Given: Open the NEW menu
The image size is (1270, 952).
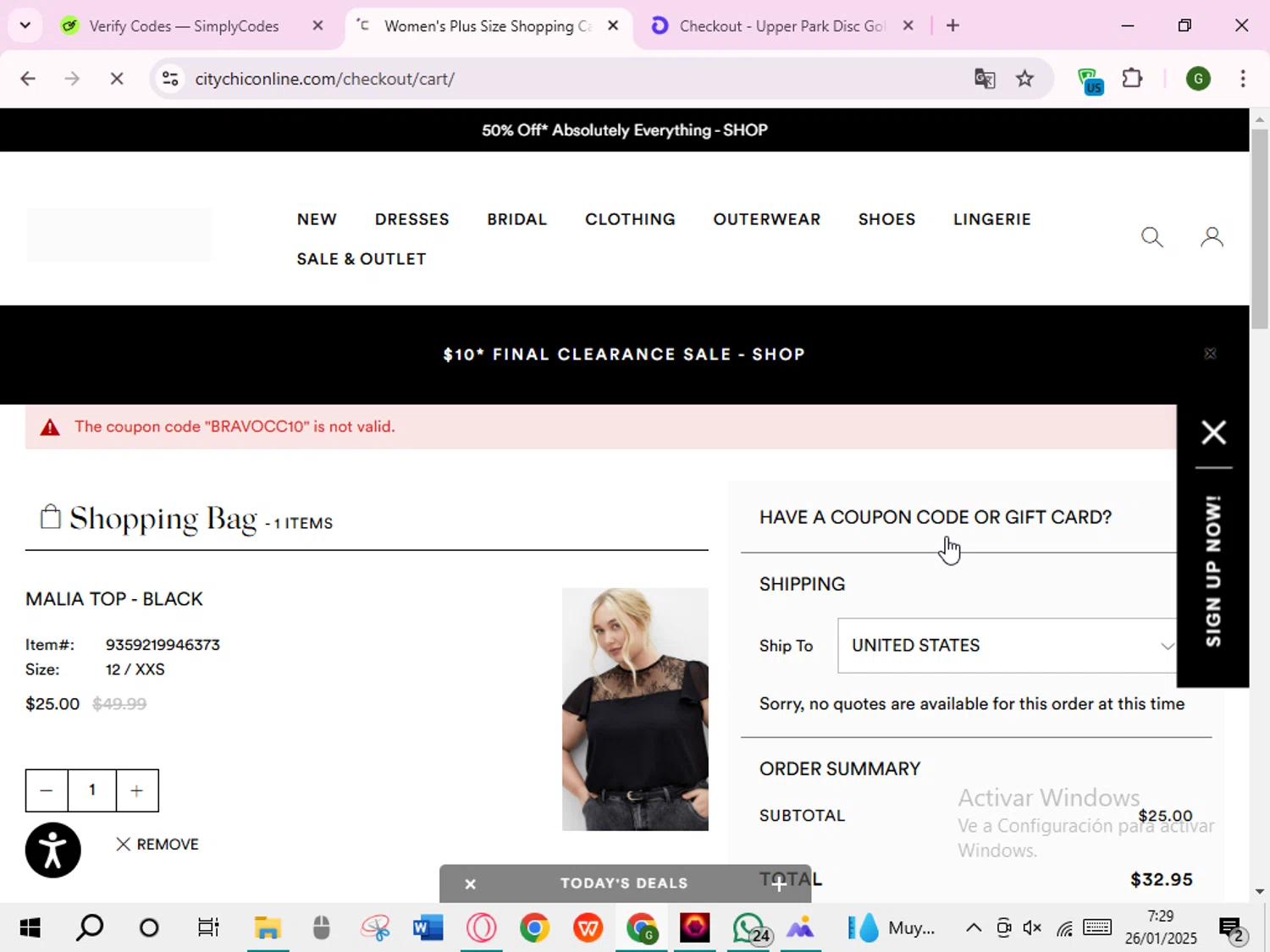Looking at the screenshot, I should coord(317,219).
